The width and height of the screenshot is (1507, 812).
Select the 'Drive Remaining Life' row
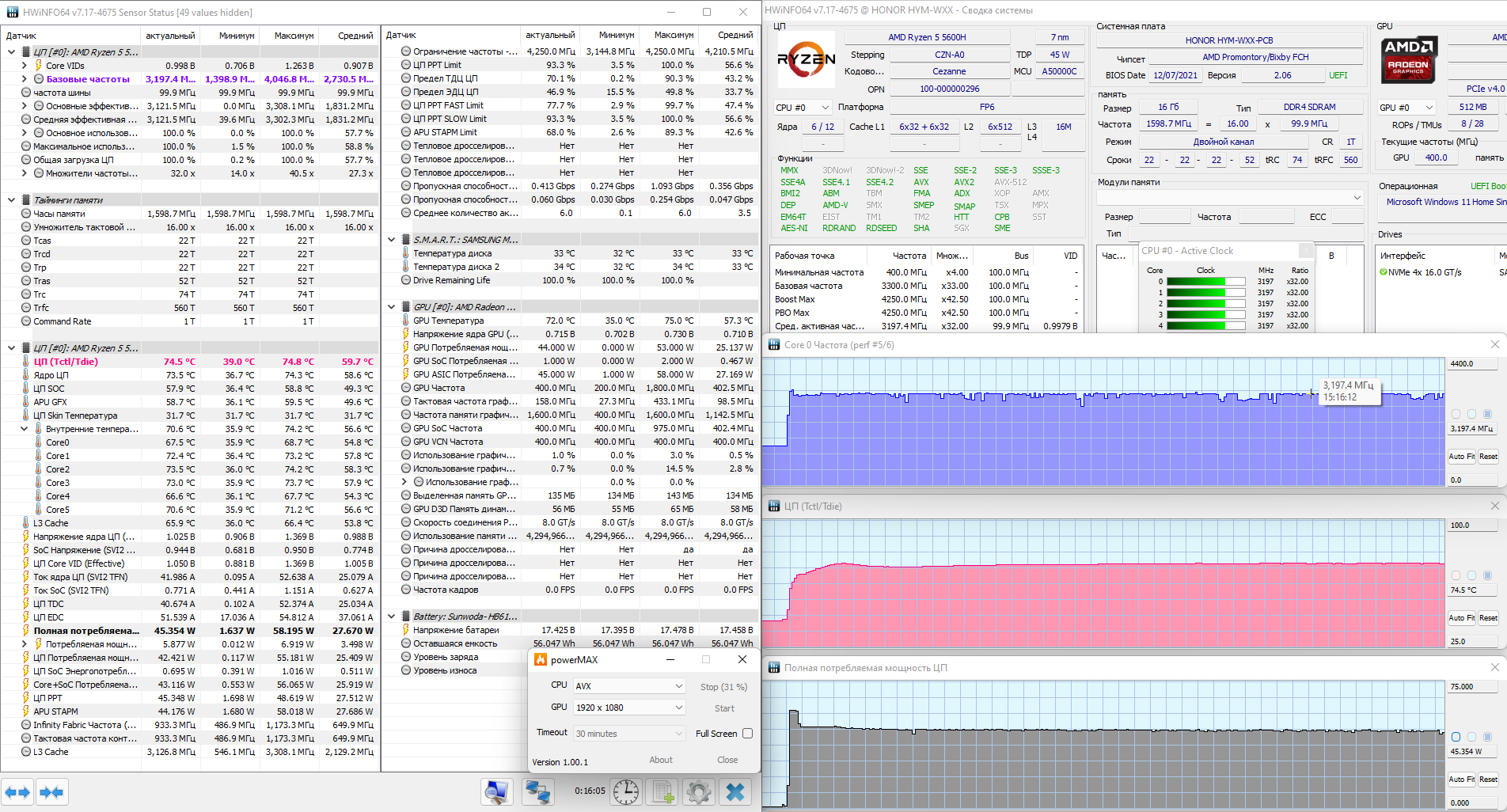(x=570, y=280)
